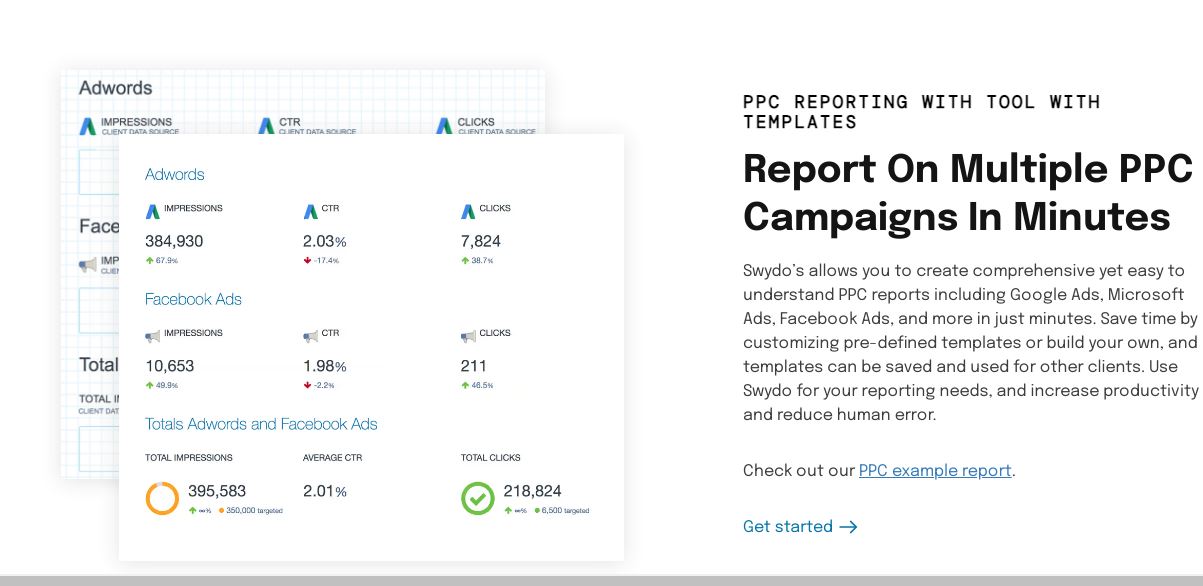Click Totals Adwords and Facebook Ads heading
The width and height of the screenshot is (1203, 586).
click(x=261, y=424)
